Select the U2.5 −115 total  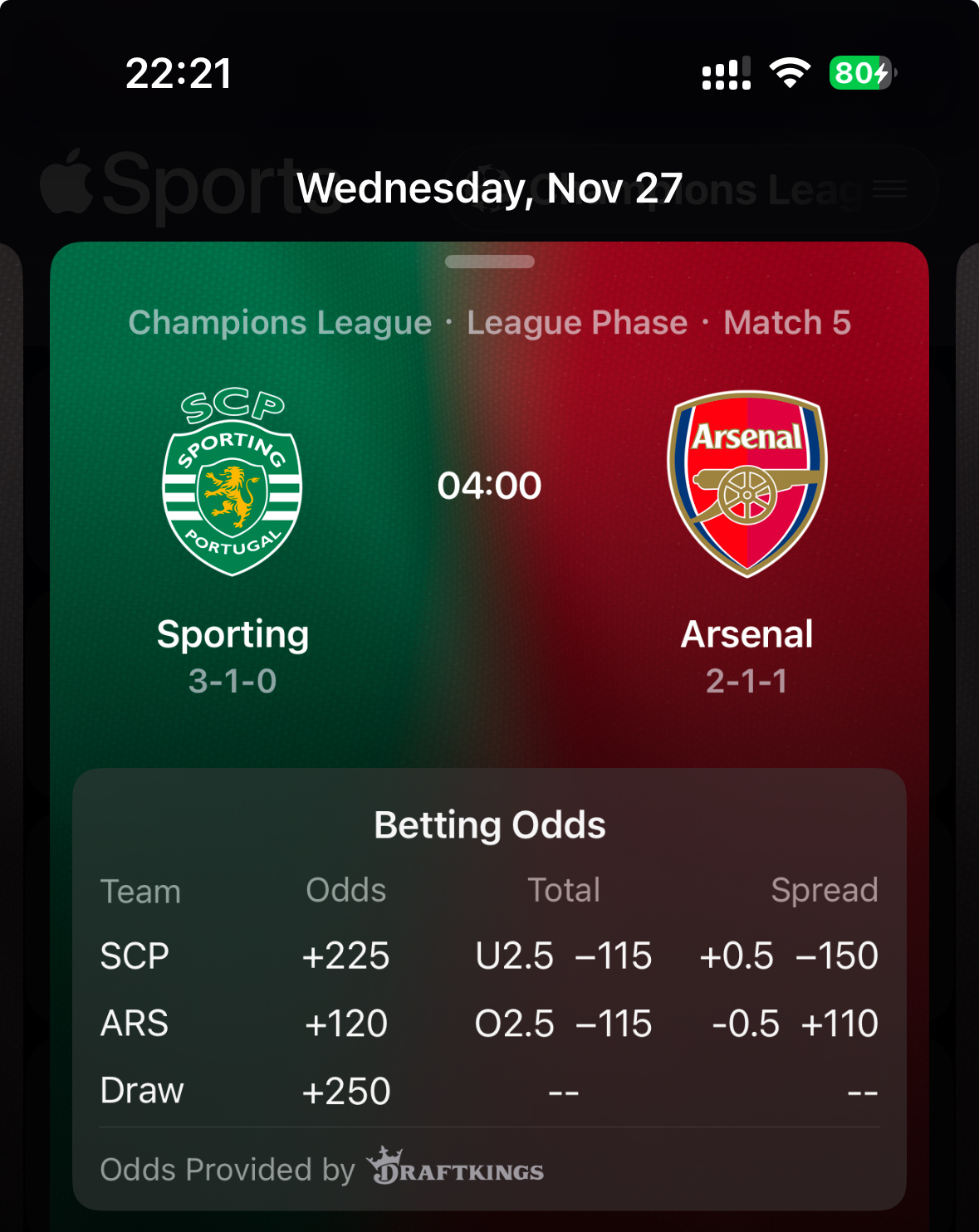[x=564, y=956]
